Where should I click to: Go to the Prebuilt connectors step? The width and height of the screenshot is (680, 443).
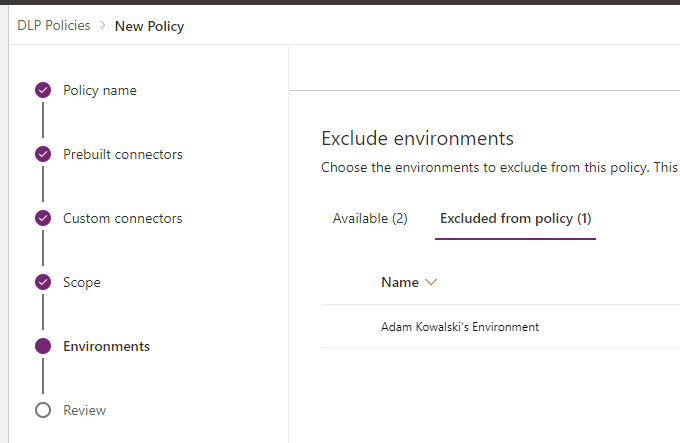pyautogui.click(x=123, y=154)
